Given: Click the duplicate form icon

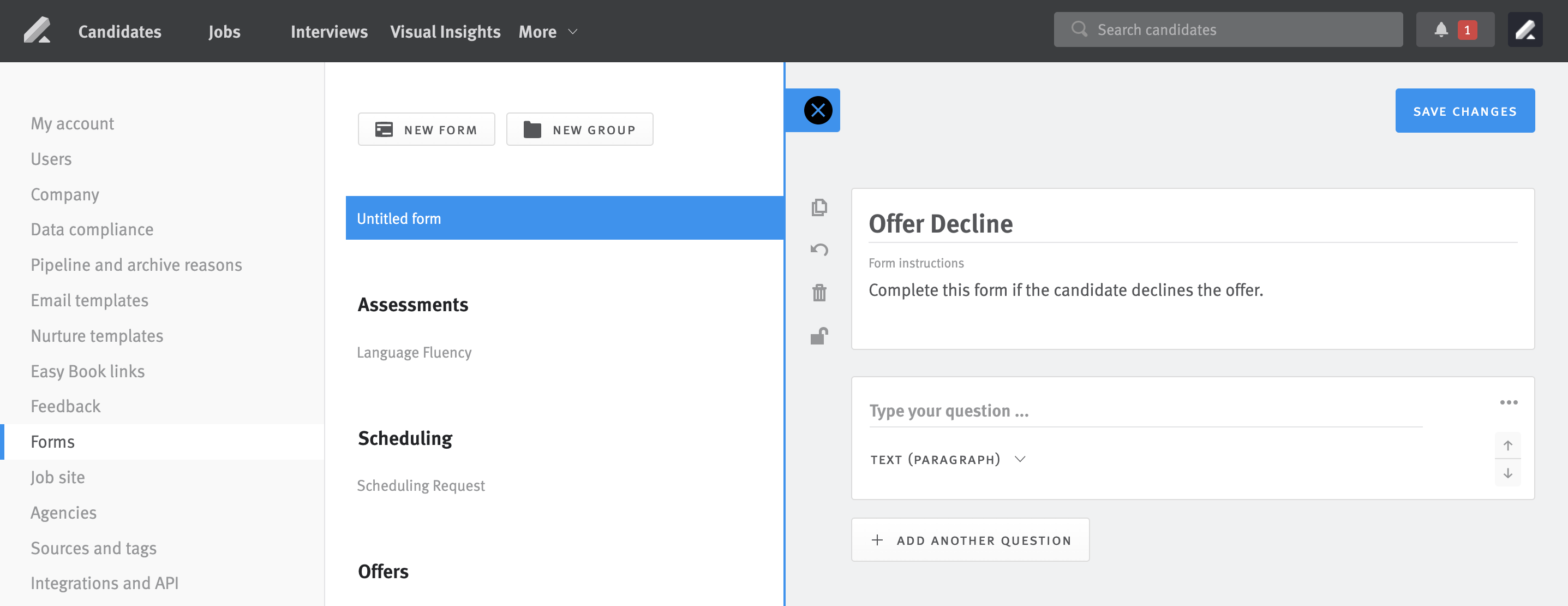Looking at the screenshot, I should [x=819, y=207].
